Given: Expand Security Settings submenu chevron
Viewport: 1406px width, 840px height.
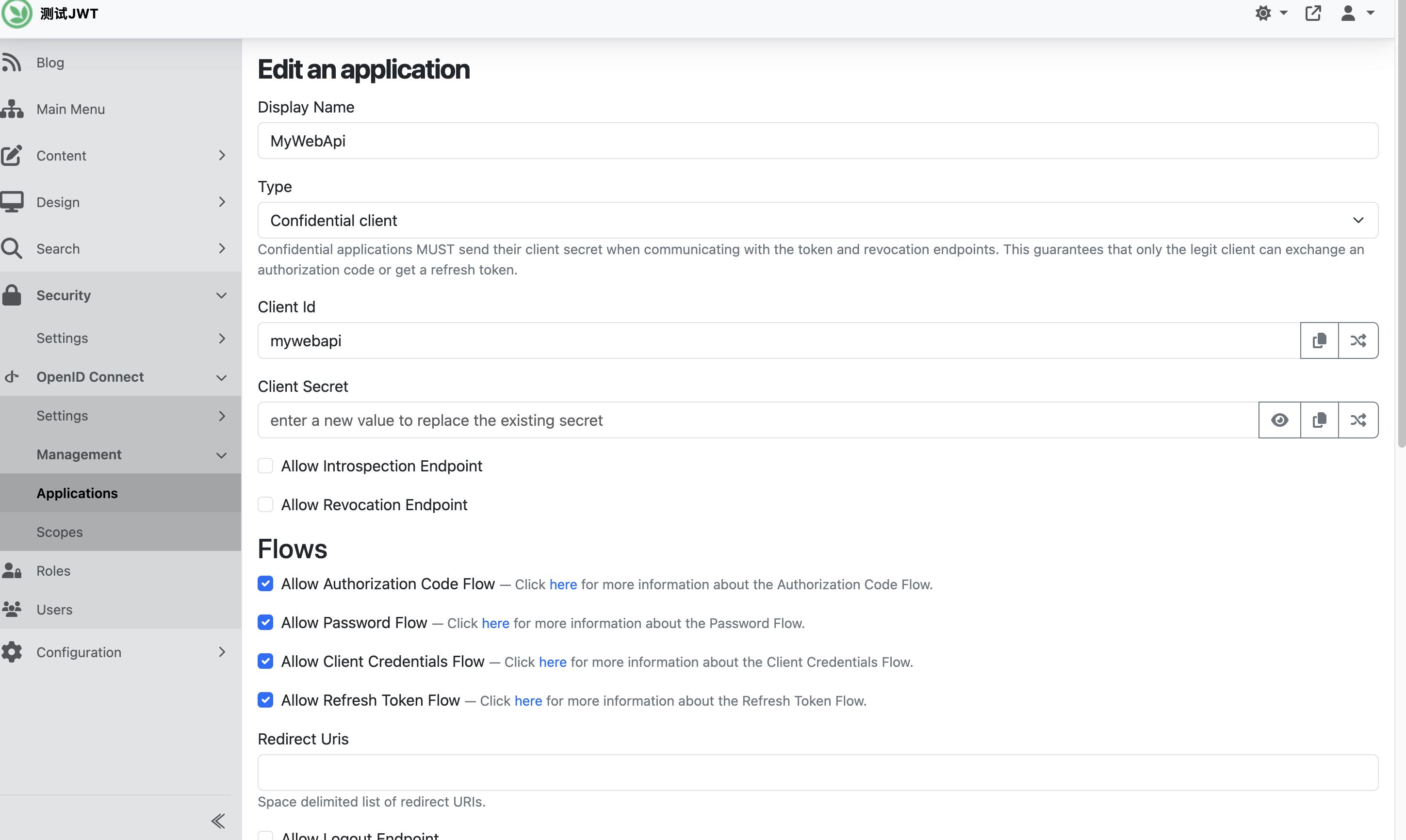Looking at the screenshot, I should coord(222,338).
